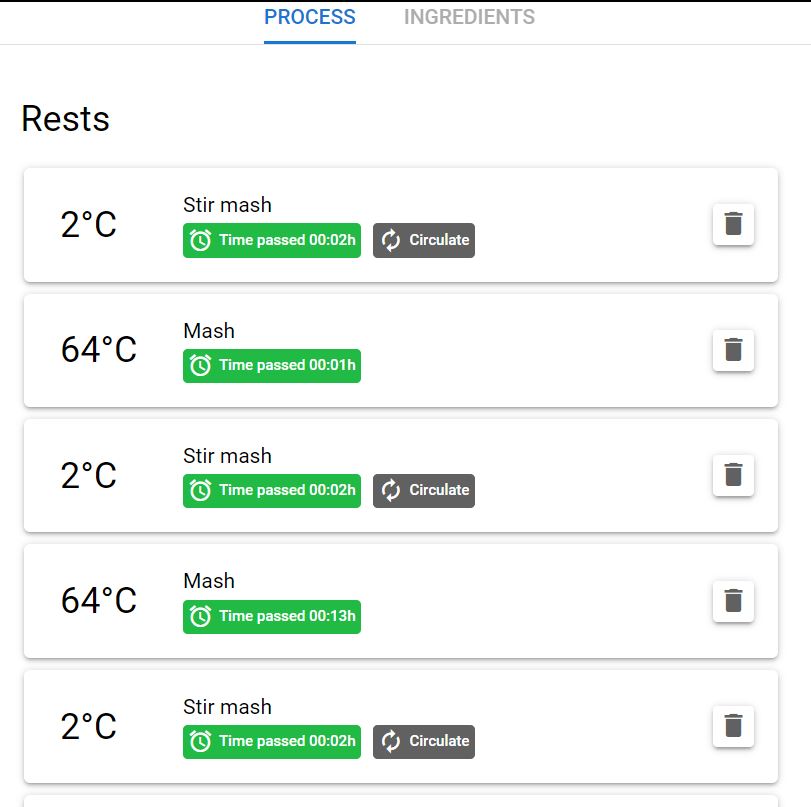Screen dimensions: 811x807
Task: Click the Time passed 00:01h badge
Action: (272, 366)
